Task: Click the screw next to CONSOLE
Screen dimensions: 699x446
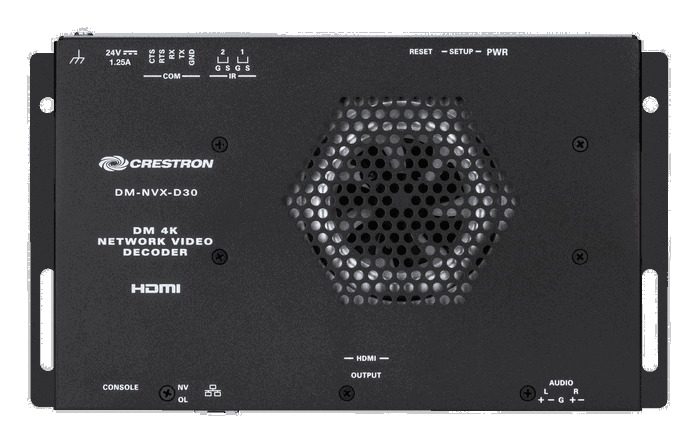Action: tap(167, 393)
